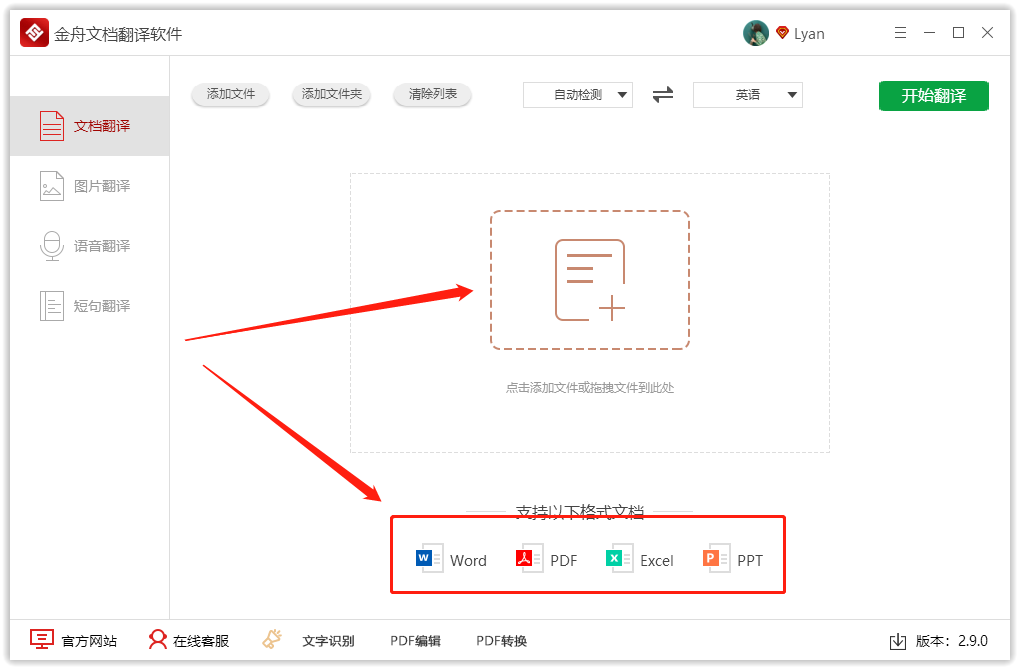This screenshot has width=1020, height=670.
Task: Click the 文档翻译 document icon
Action: pos(52,126)
